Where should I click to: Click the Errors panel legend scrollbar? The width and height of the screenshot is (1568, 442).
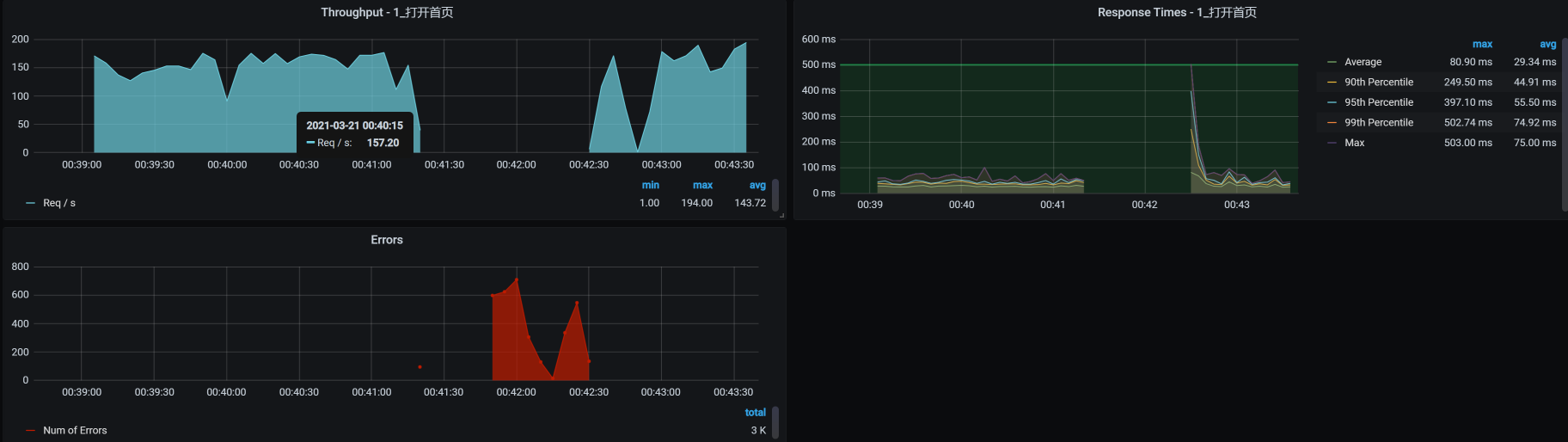click(775, 422)
